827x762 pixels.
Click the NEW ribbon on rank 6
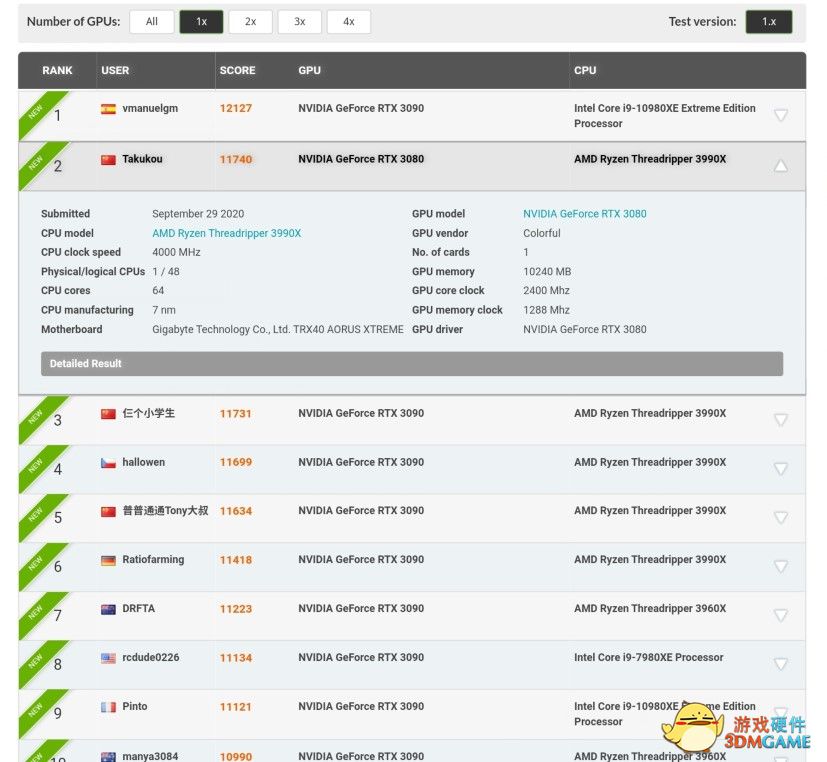tap(38, 562)
